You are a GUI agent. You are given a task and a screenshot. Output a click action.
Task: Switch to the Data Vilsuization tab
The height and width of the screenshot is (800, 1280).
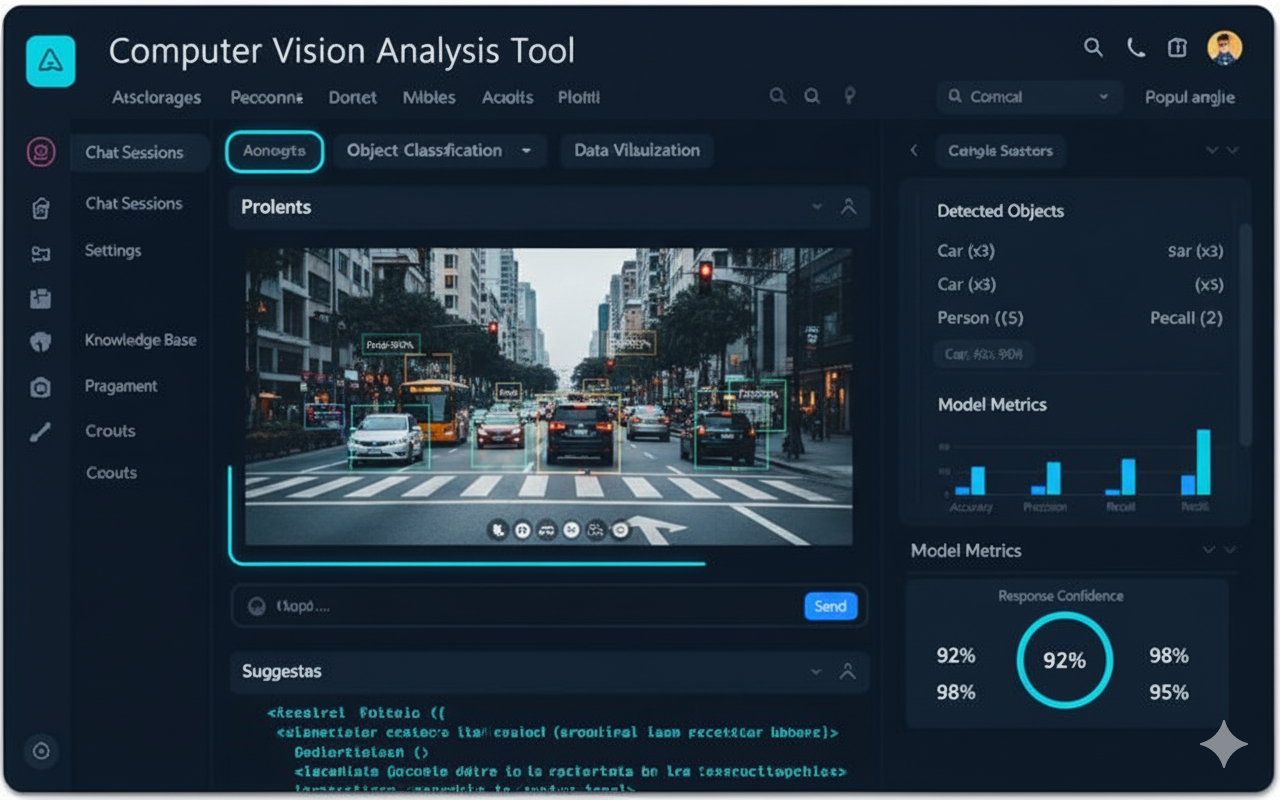(637, 151)
